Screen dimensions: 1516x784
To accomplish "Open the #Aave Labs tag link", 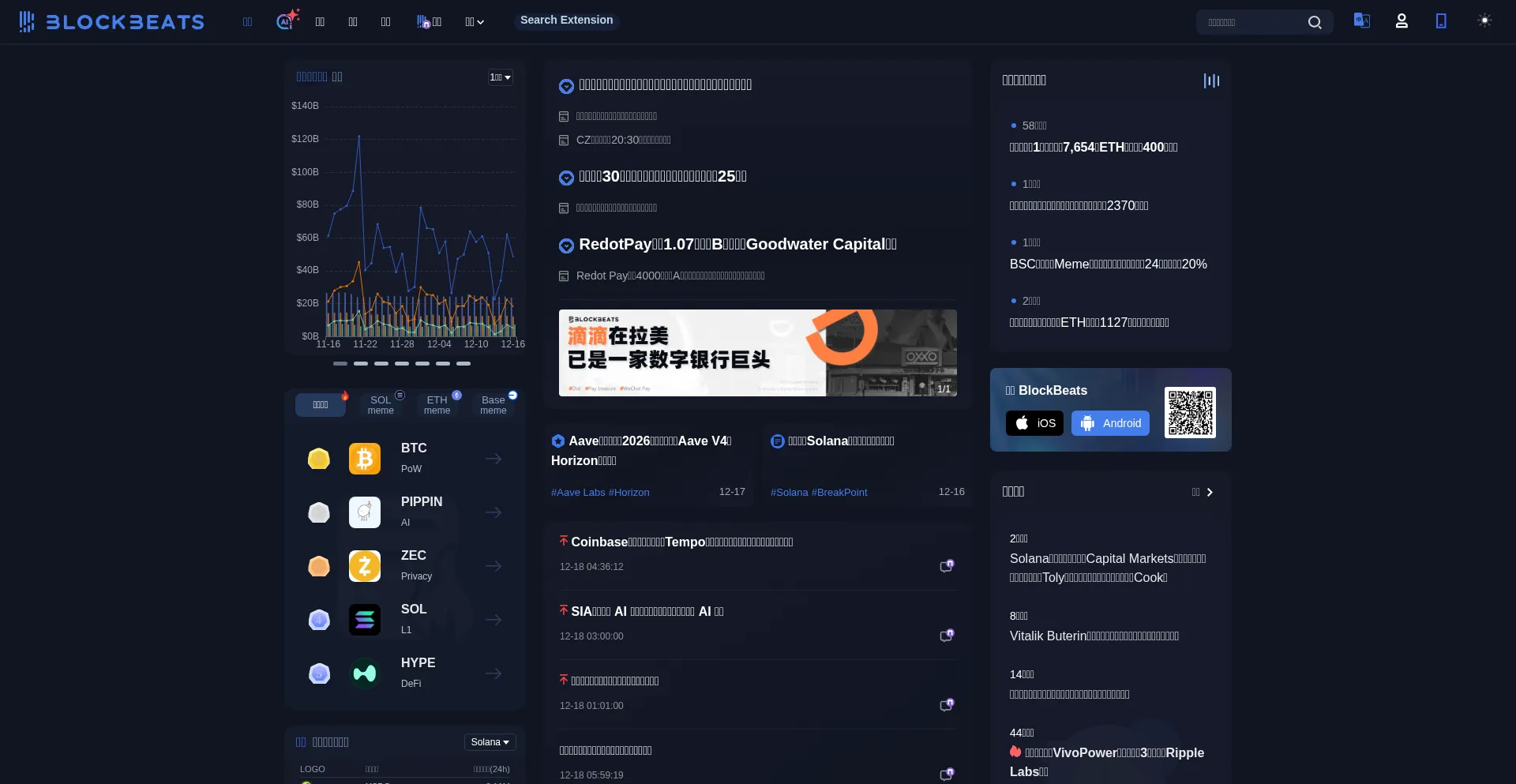I will [x=578, y=493].
